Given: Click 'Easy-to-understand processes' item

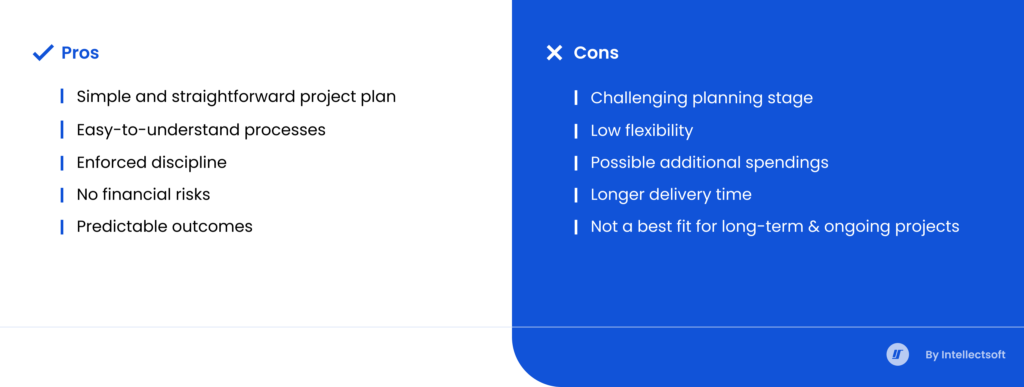Looking at the screenshot, I should pos(201,130).
